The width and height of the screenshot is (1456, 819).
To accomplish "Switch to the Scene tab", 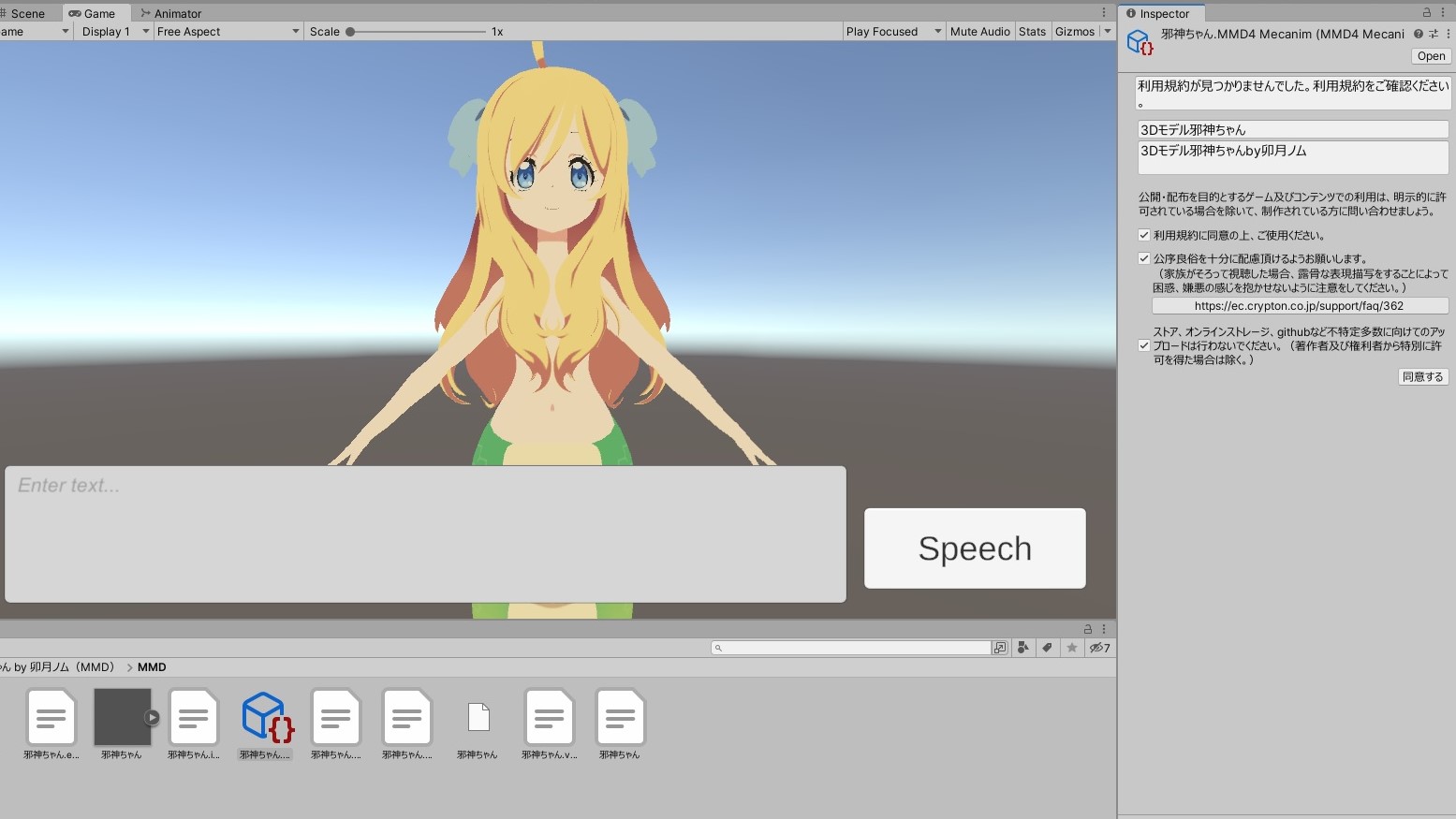I will pyautogui.click(x=28, y=13).
